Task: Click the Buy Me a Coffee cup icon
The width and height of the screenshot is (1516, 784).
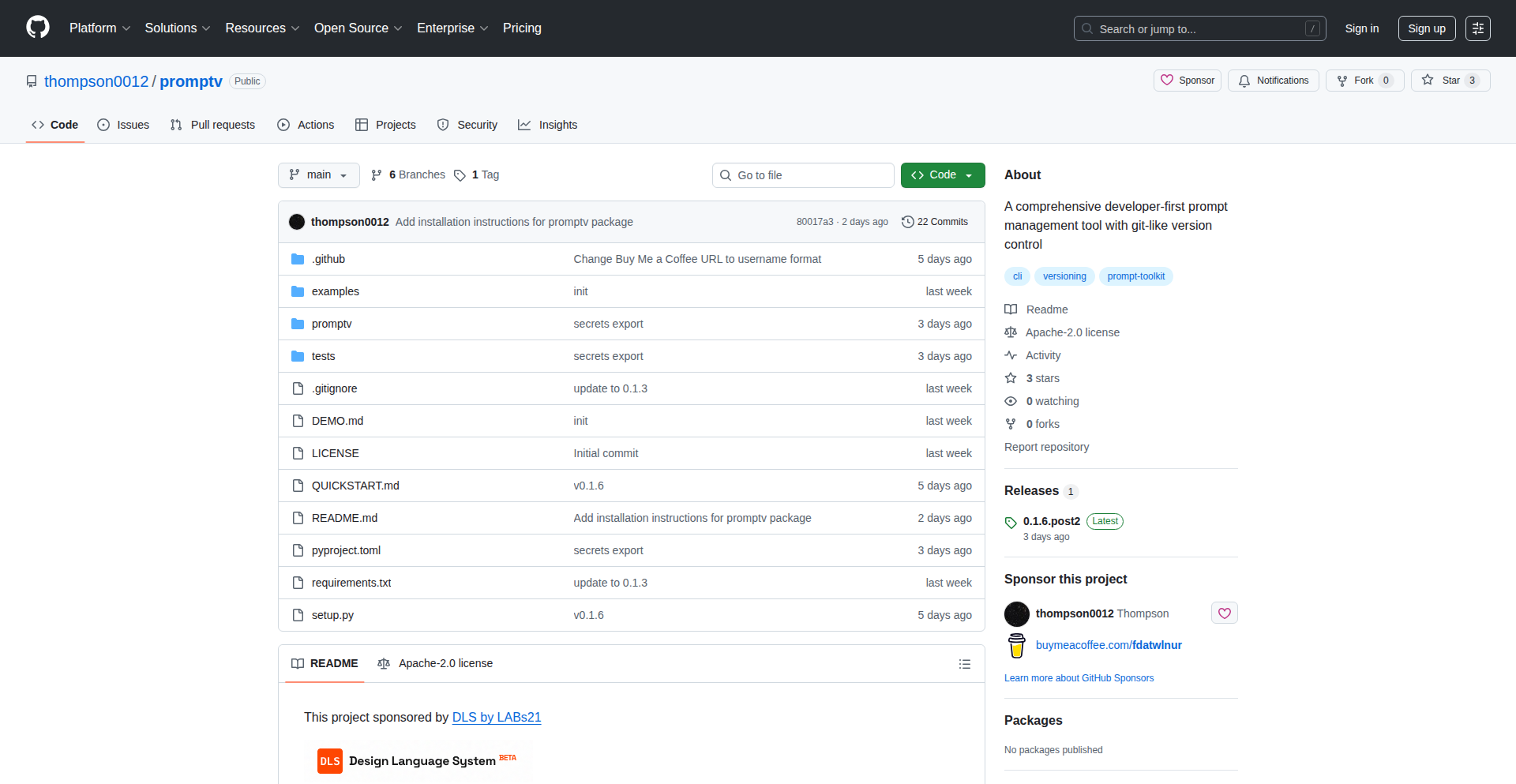Action: coord(1015,645)
